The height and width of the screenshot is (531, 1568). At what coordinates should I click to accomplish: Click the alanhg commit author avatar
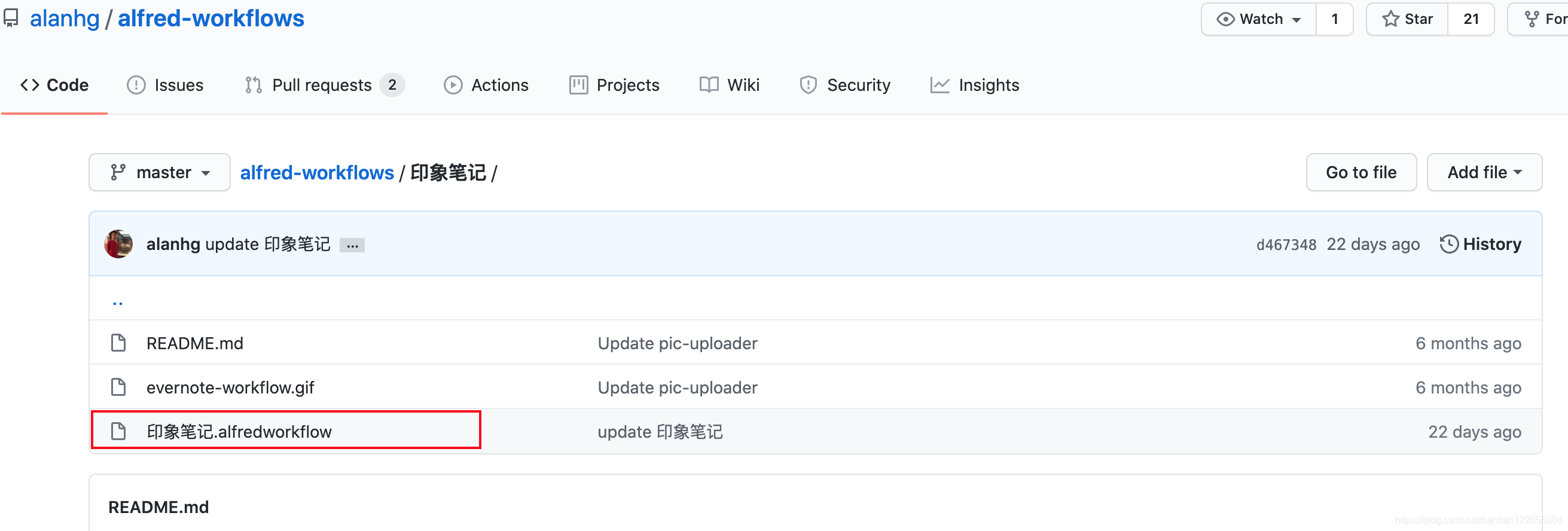click(x=118, y=244)
